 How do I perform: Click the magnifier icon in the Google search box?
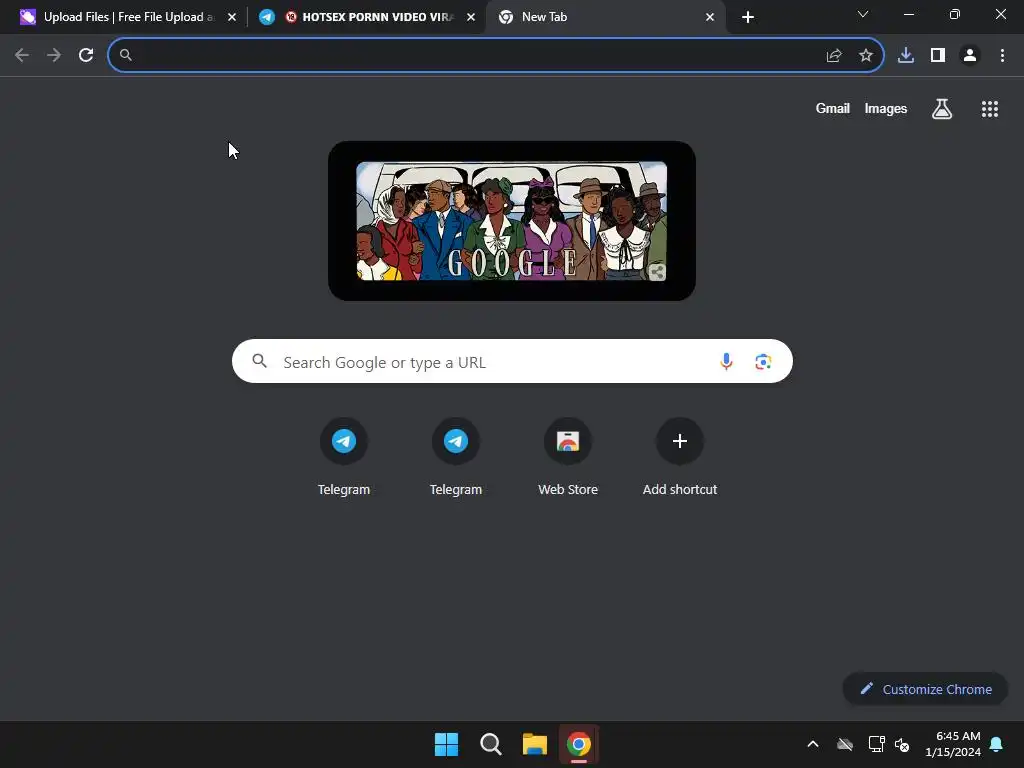click(259, 360)
